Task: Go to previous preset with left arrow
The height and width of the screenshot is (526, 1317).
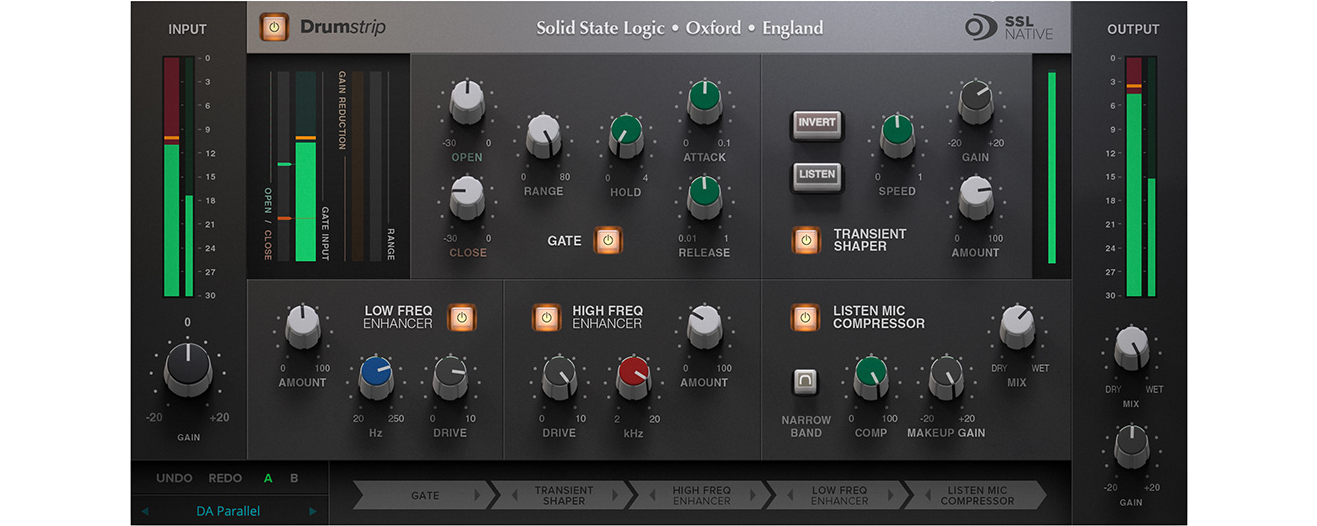Action: coord(145,511)
